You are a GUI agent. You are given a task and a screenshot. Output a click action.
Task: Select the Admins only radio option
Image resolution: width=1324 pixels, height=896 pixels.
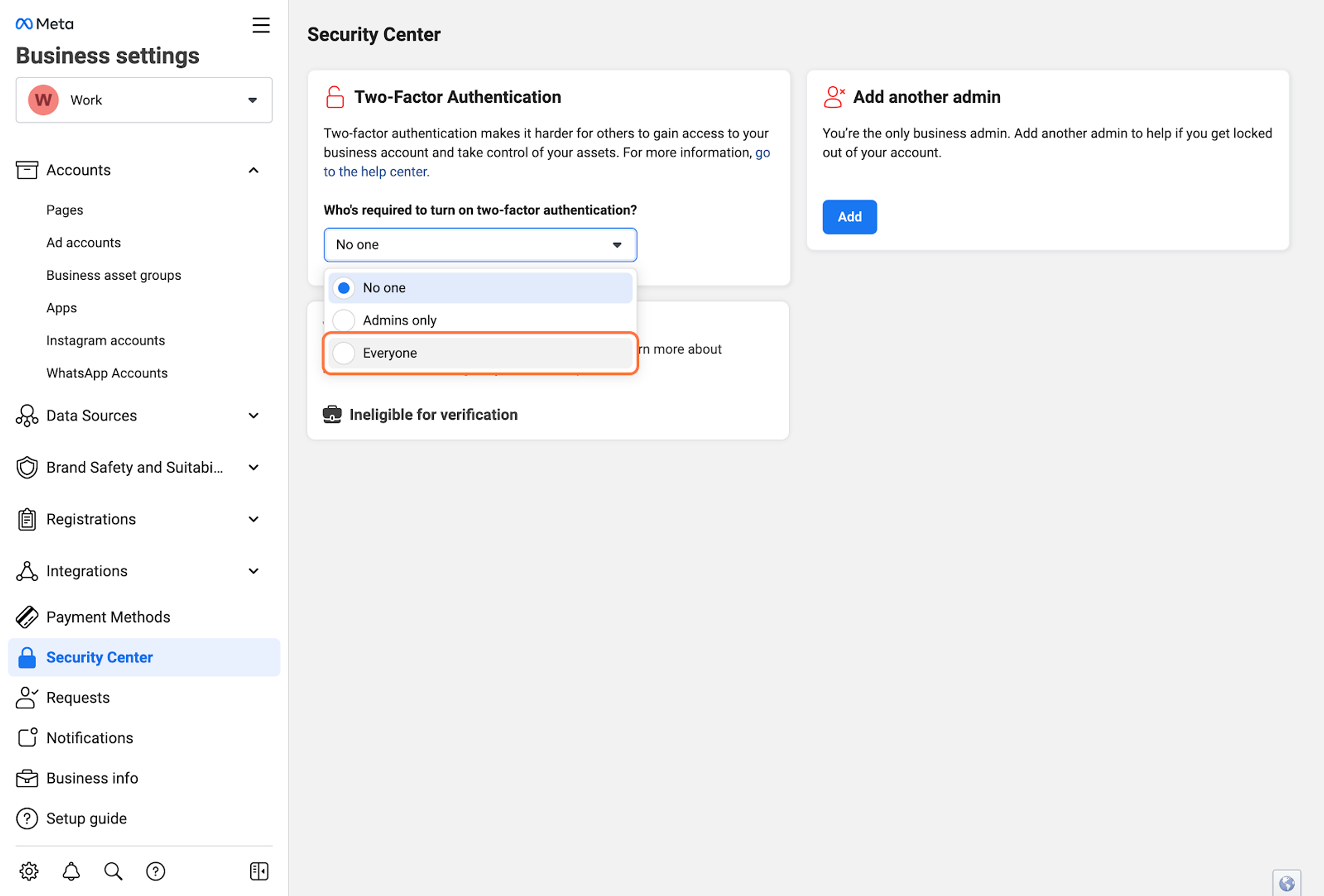coord(344,321)
